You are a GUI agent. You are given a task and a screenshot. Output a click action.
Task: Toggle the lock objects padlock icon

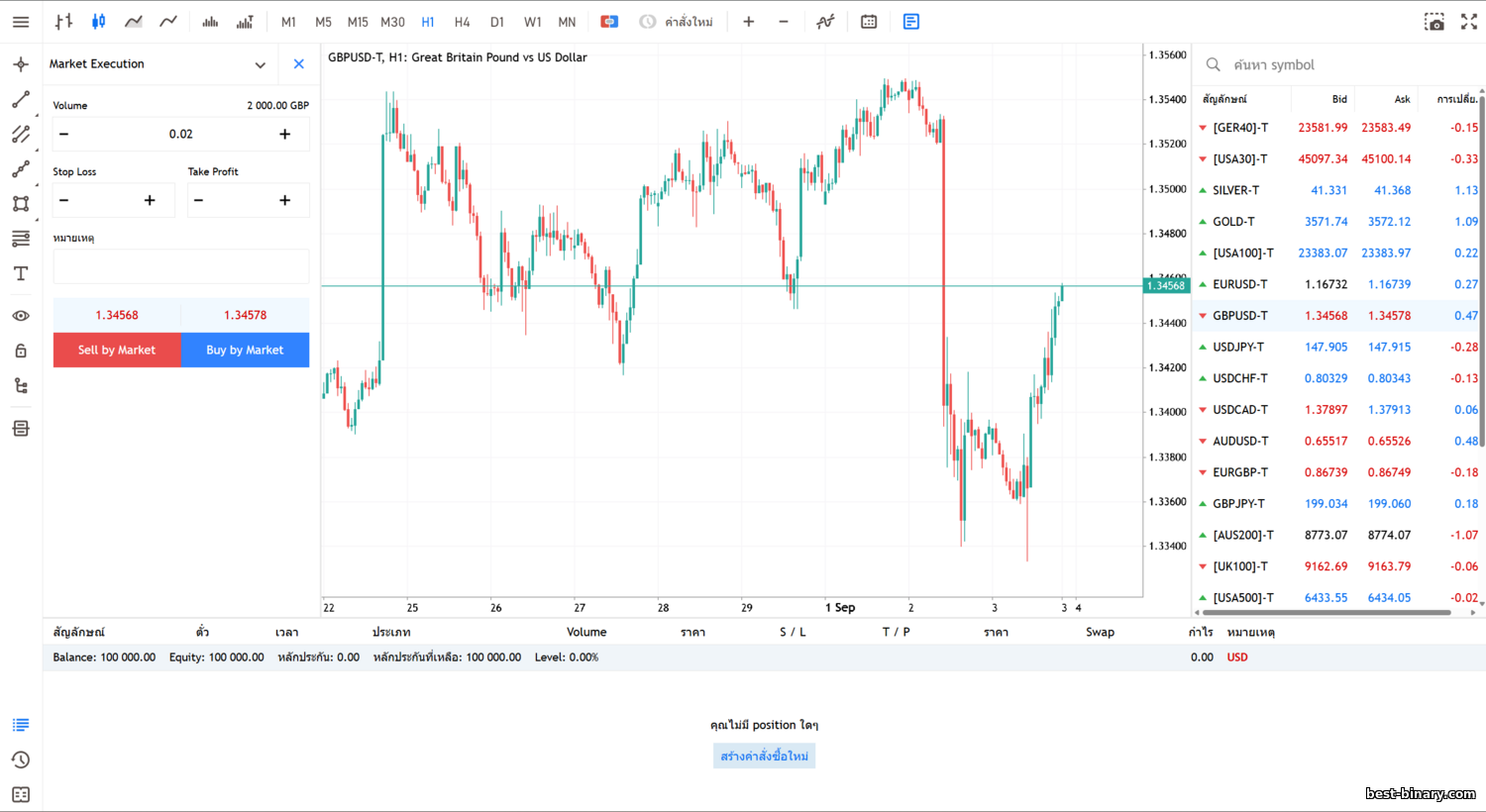pos(21,351)
